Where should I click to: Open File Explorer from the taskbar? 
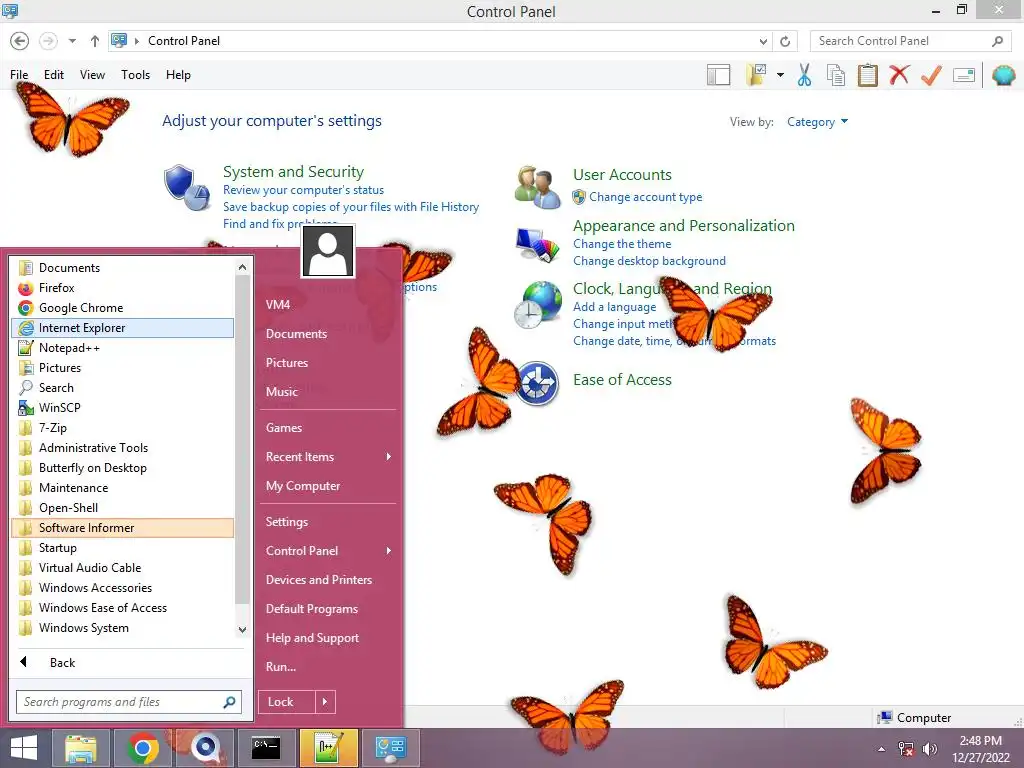(x=81, y=748)
